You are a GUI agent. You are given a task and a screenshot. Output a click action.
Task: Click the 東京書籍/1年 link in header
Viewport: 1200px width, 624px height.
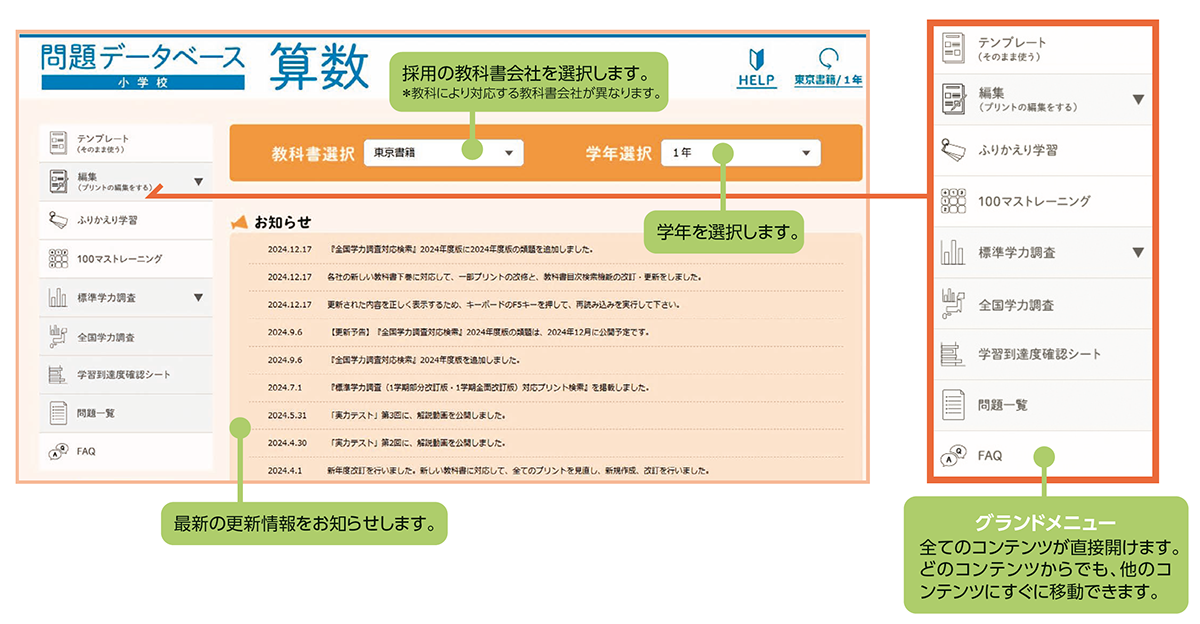click(828, 80)
